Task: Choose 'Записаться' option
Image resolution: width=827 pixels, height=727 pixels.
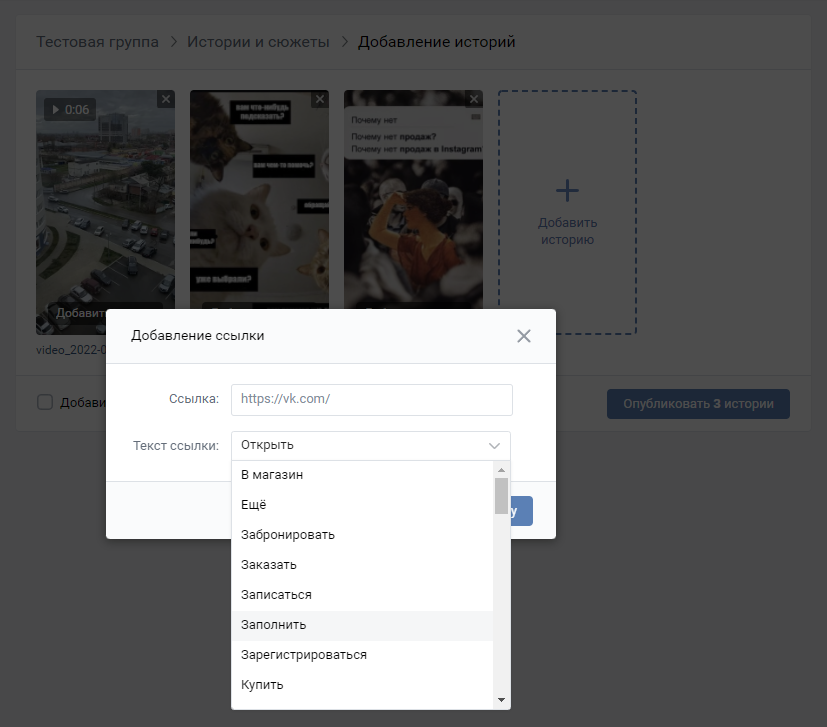Action: pos(276,595)
